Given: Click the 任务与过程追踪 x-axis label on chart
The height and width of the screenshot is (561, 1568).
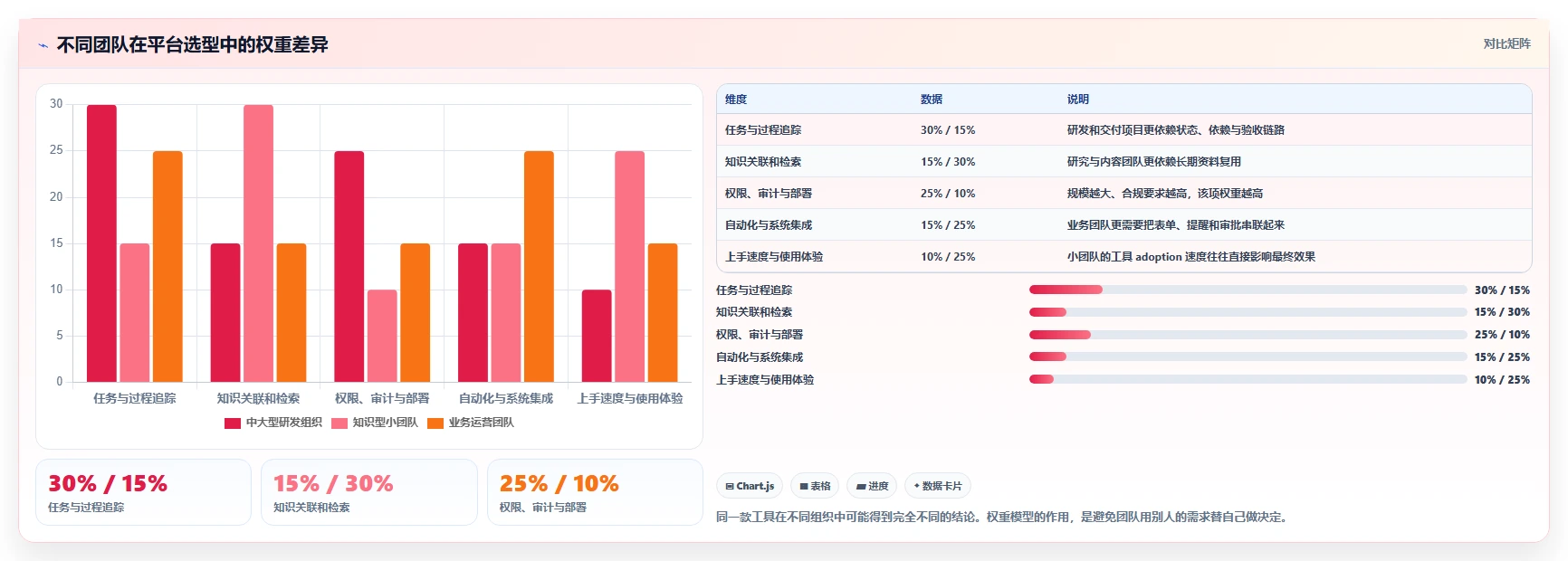Looking at the screenshot, I should pos(135,398).
